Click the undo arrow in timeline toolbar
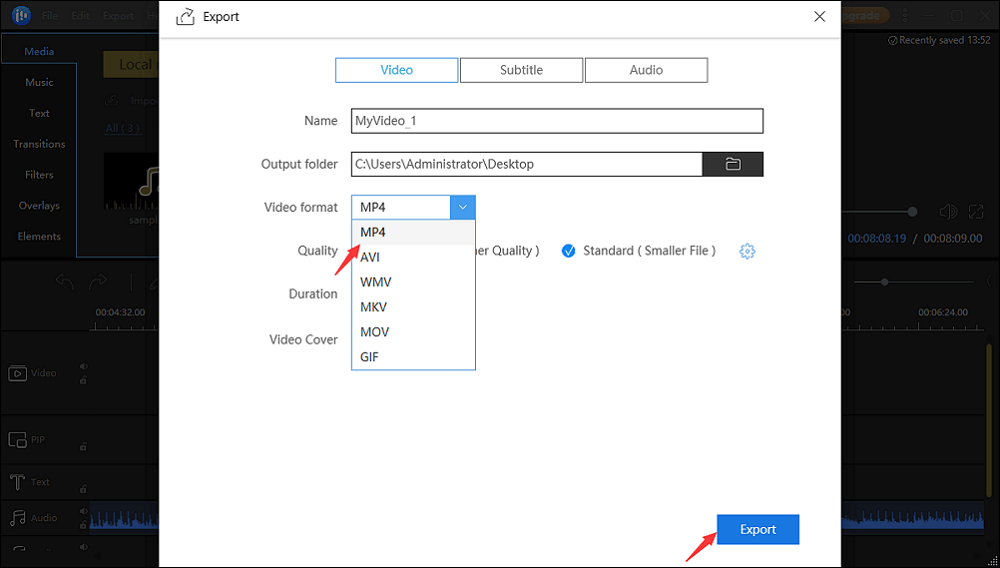This screenshot has height=568, width=1000. (65, 283)
